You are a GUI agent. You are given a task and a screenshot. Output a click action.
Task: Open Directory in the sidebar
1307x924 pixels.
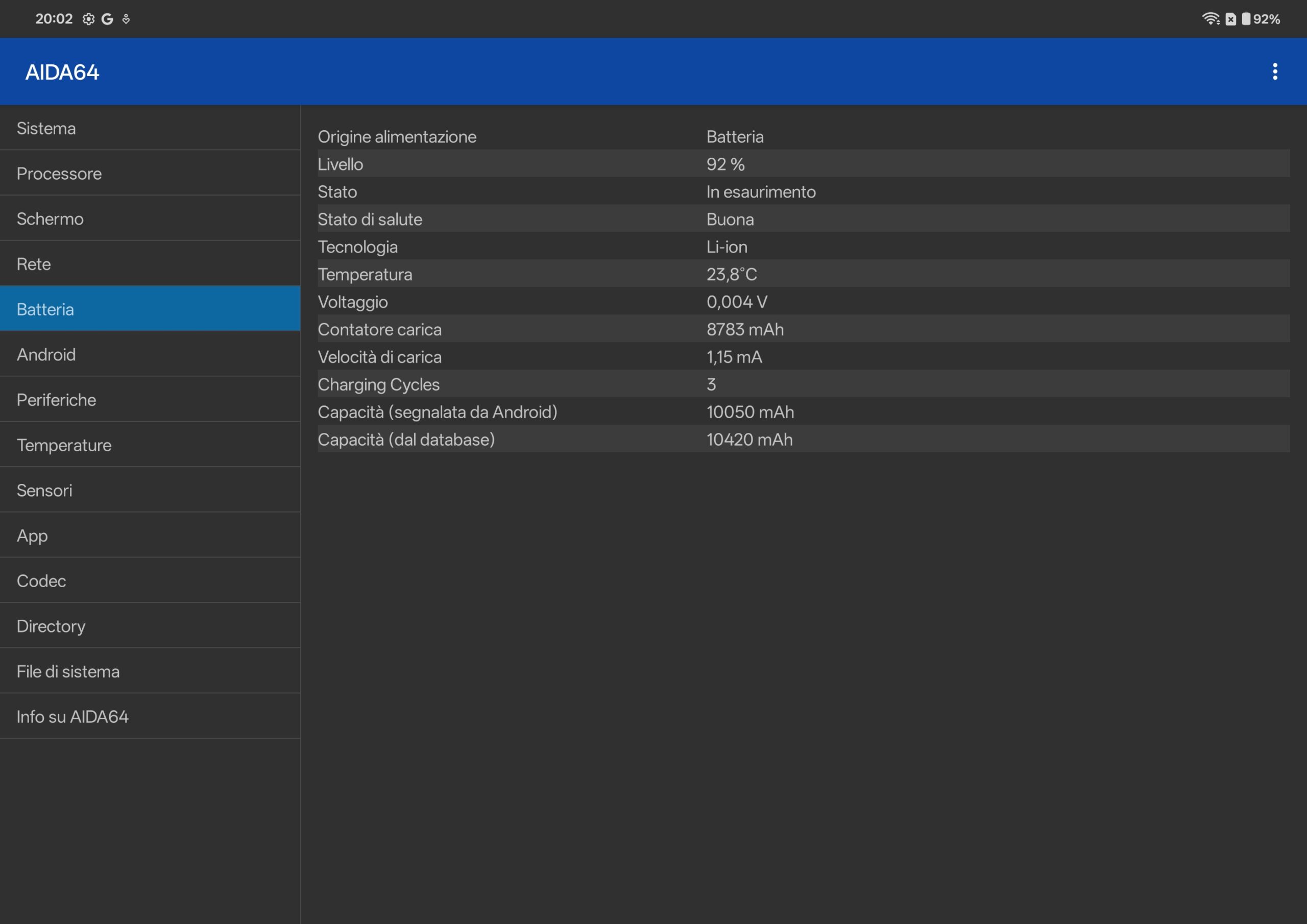click(x=150, y=626)
